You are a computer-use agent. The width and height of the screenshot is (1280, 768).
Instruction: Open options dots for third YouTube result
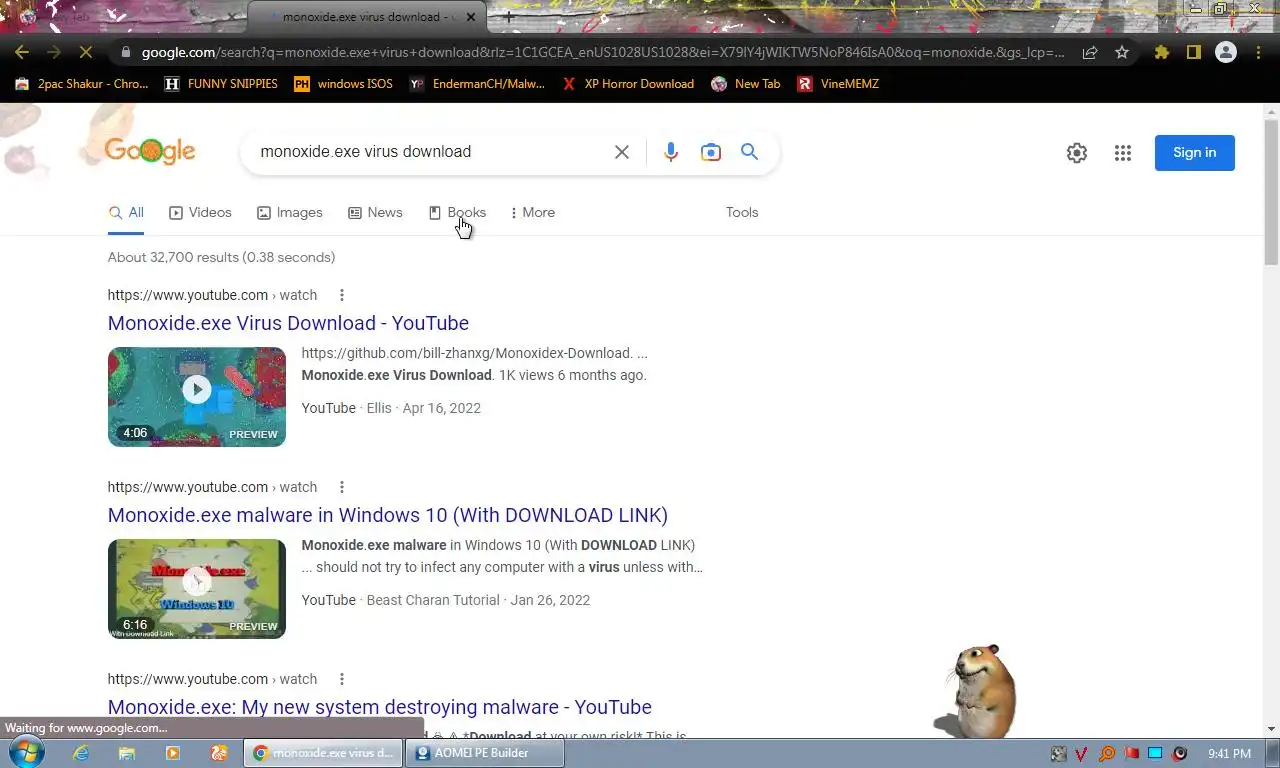point(341,679)
